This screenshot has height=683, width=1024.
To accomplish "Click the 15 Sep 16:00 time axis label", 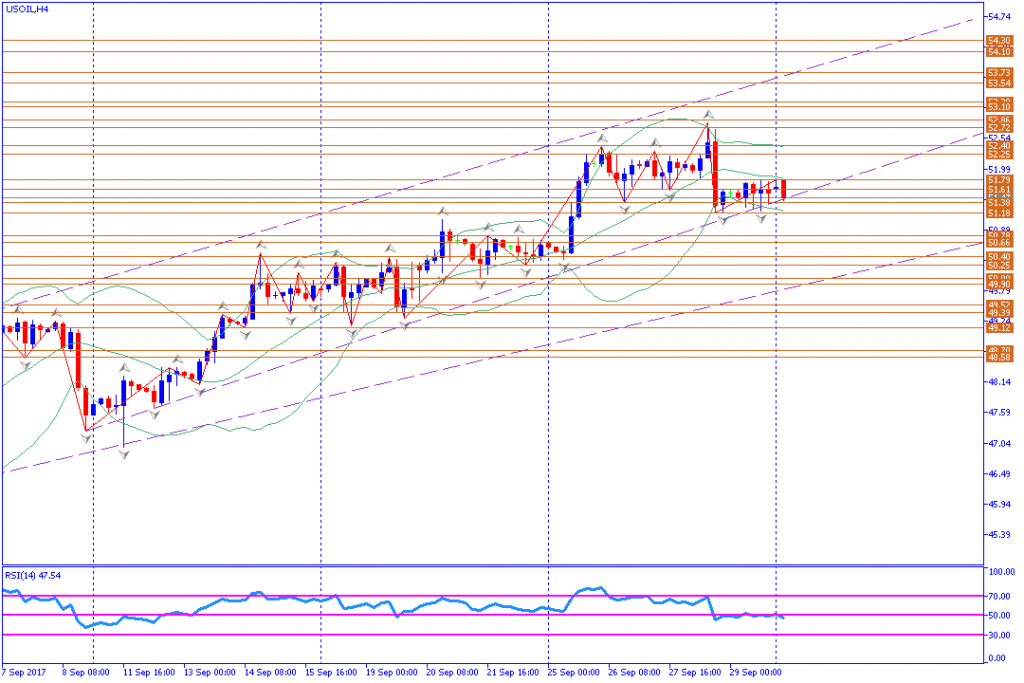I will pos(331,672).
